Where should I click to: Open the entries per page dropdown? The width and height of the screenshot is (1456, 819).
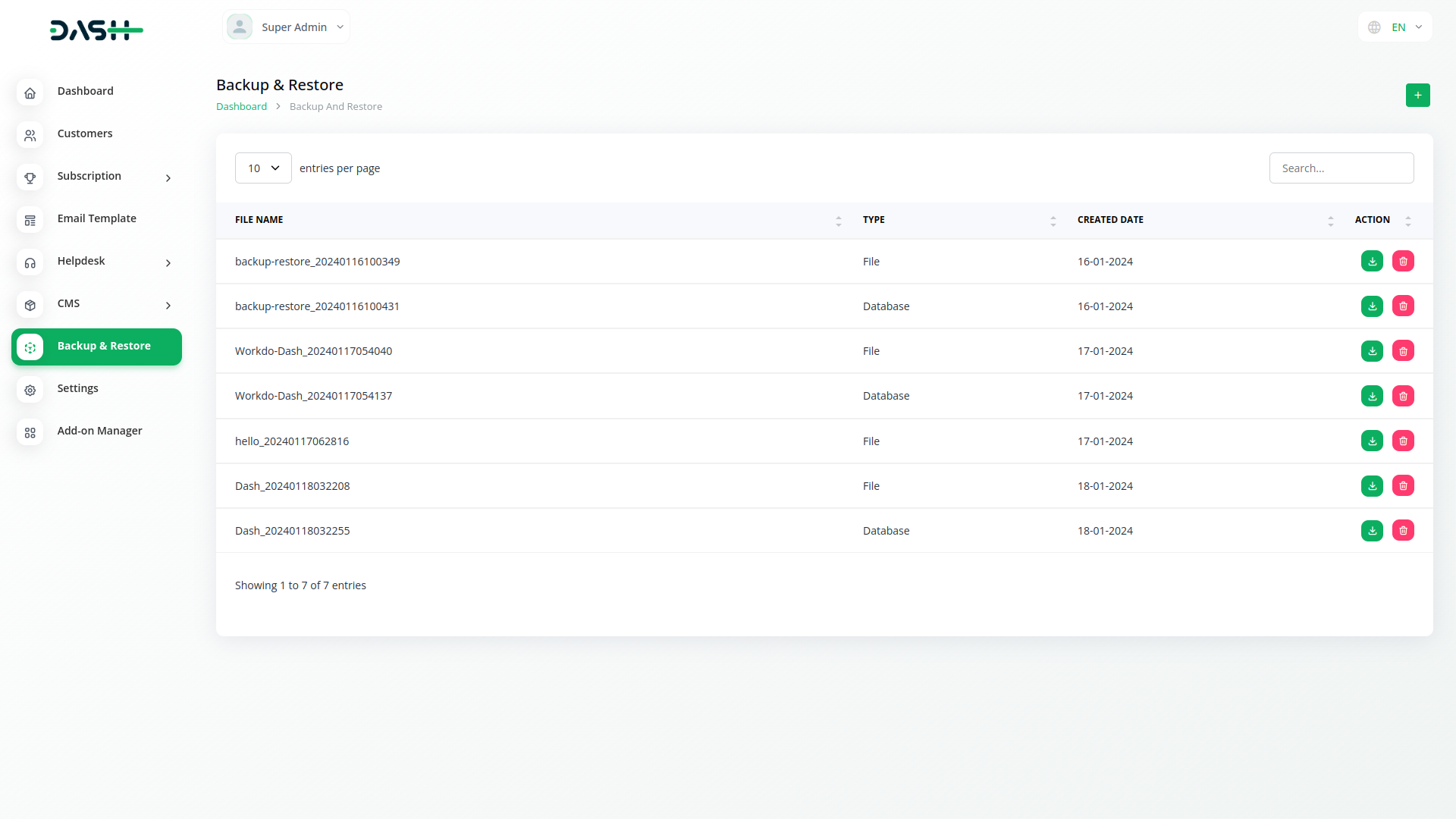(263, 168)
